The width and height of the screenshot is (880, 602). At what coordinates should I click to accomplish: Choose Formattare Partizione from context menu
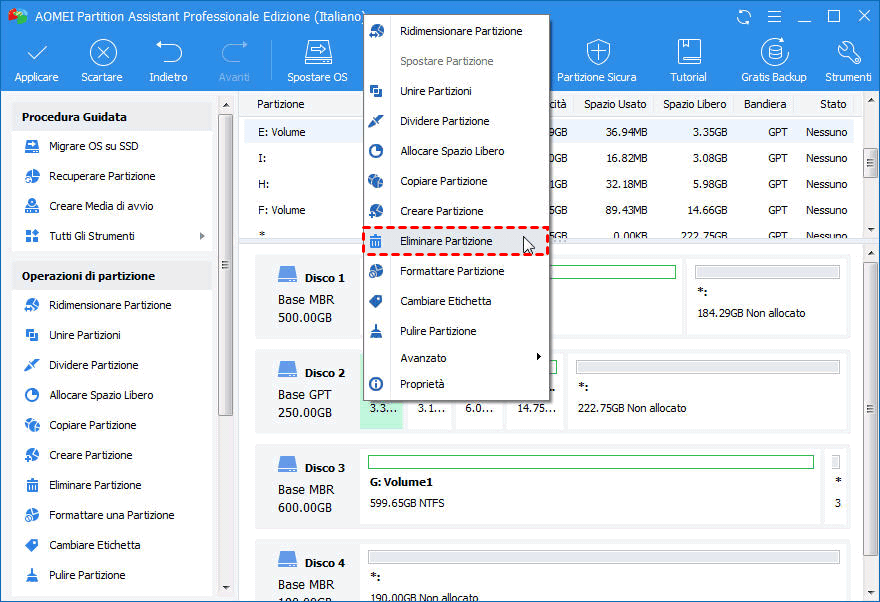click(x=456, y=271)
